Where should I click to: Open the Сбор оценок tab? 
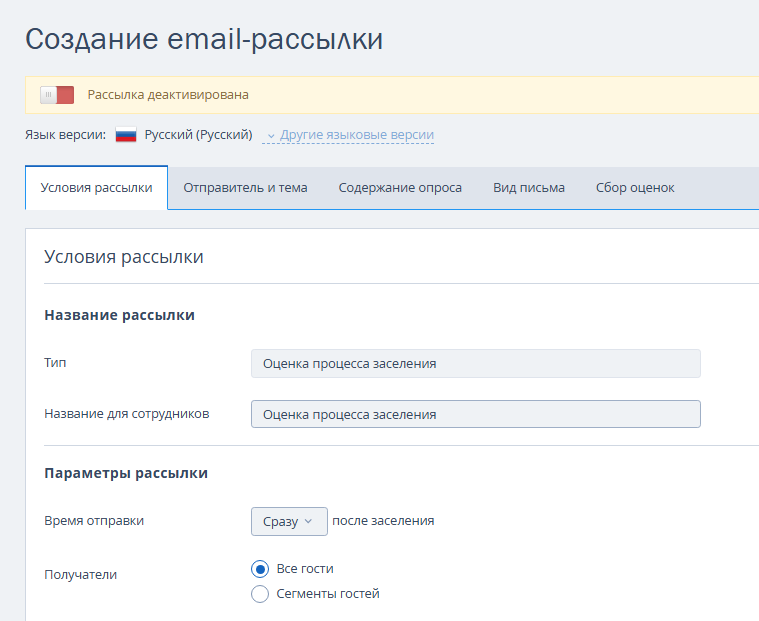(635, 188)
